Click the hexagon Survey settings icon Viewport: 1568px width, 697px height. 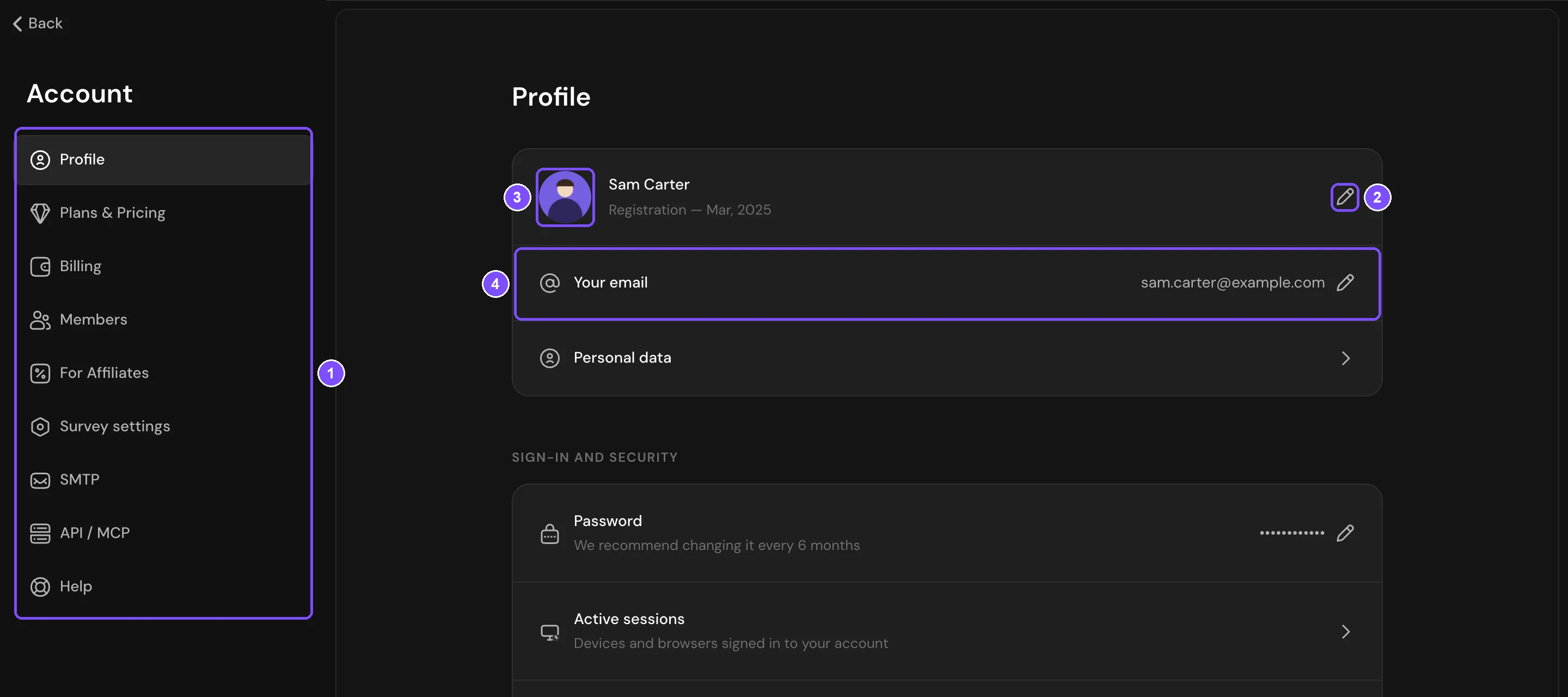[40, 427]
